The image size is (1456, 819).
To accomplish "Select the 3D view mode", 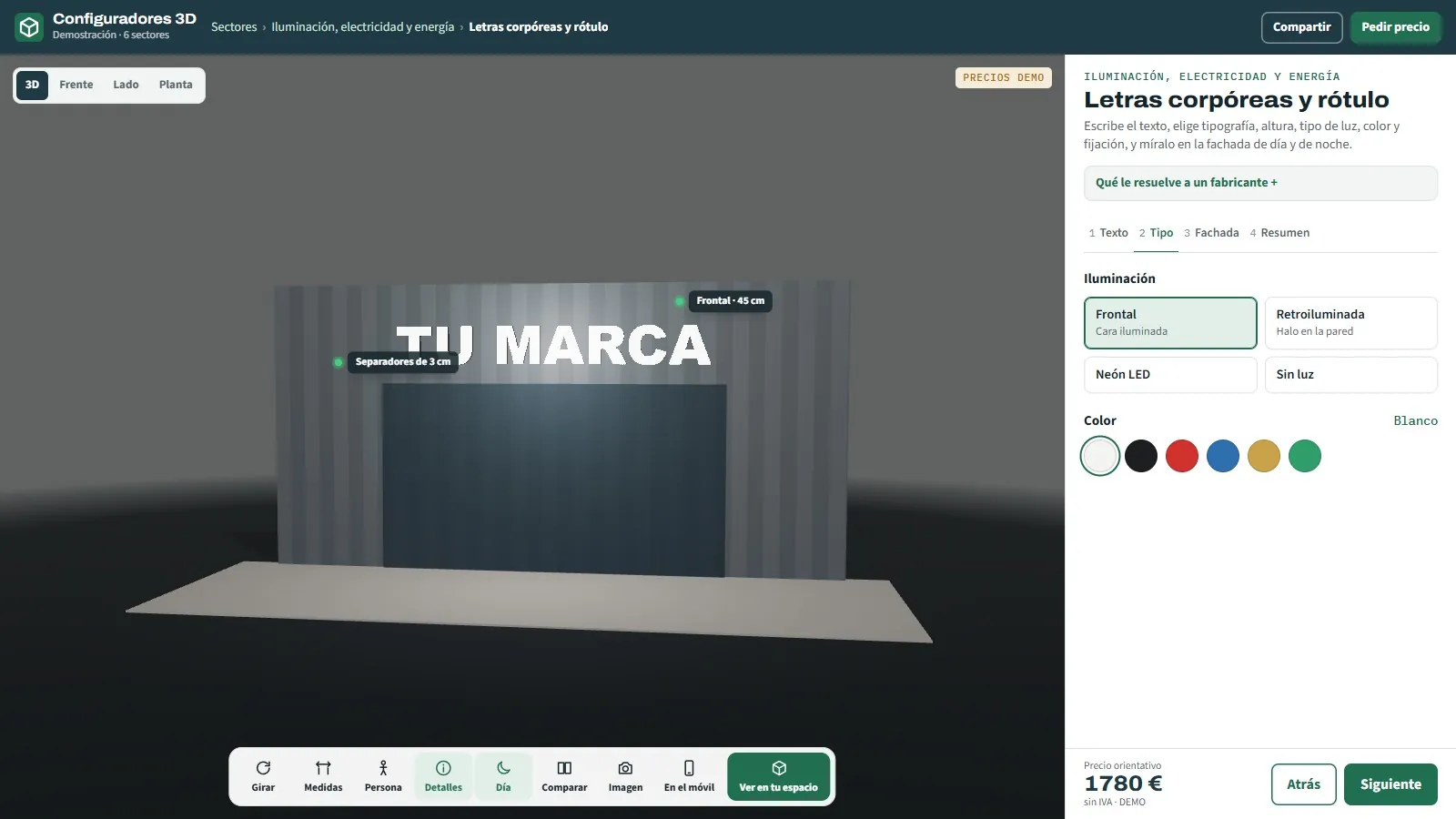I will 32,85.
